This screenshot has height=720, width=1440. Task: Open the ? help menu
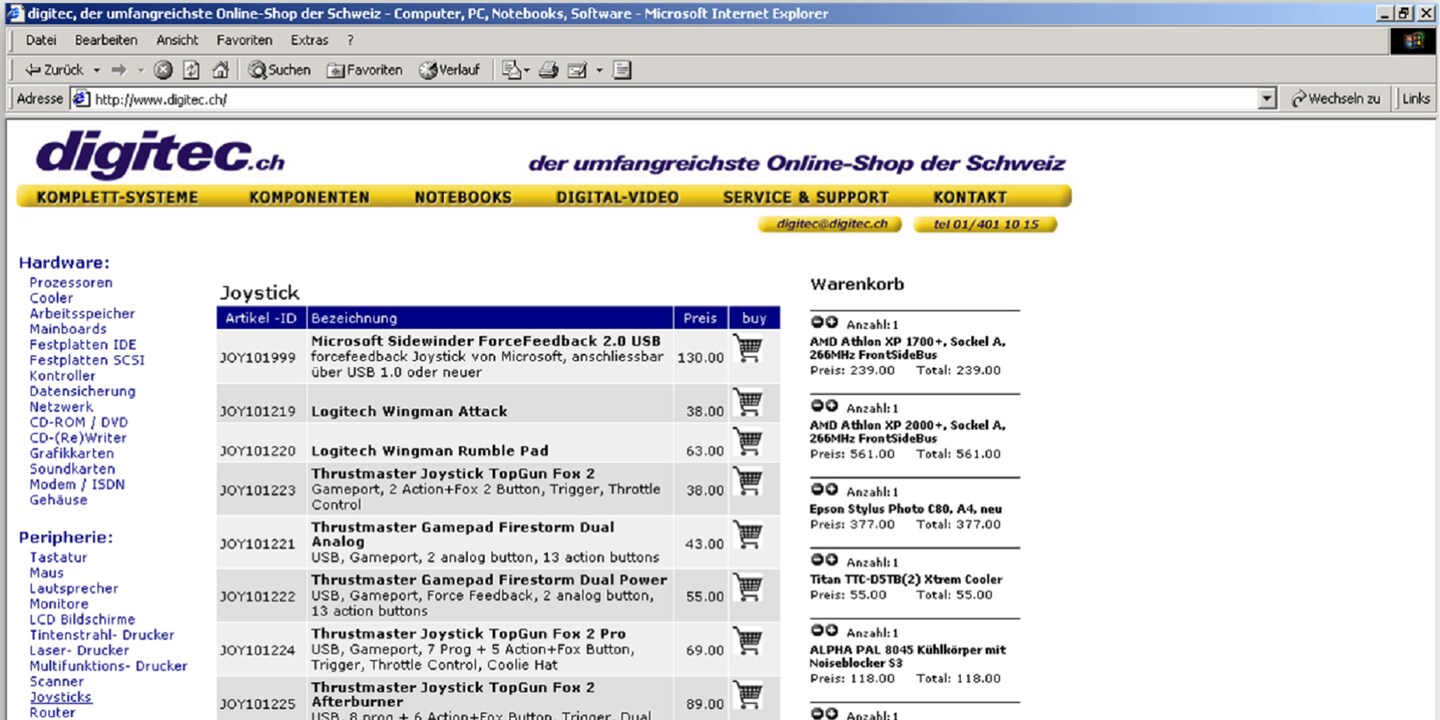[x=350, y=40]
